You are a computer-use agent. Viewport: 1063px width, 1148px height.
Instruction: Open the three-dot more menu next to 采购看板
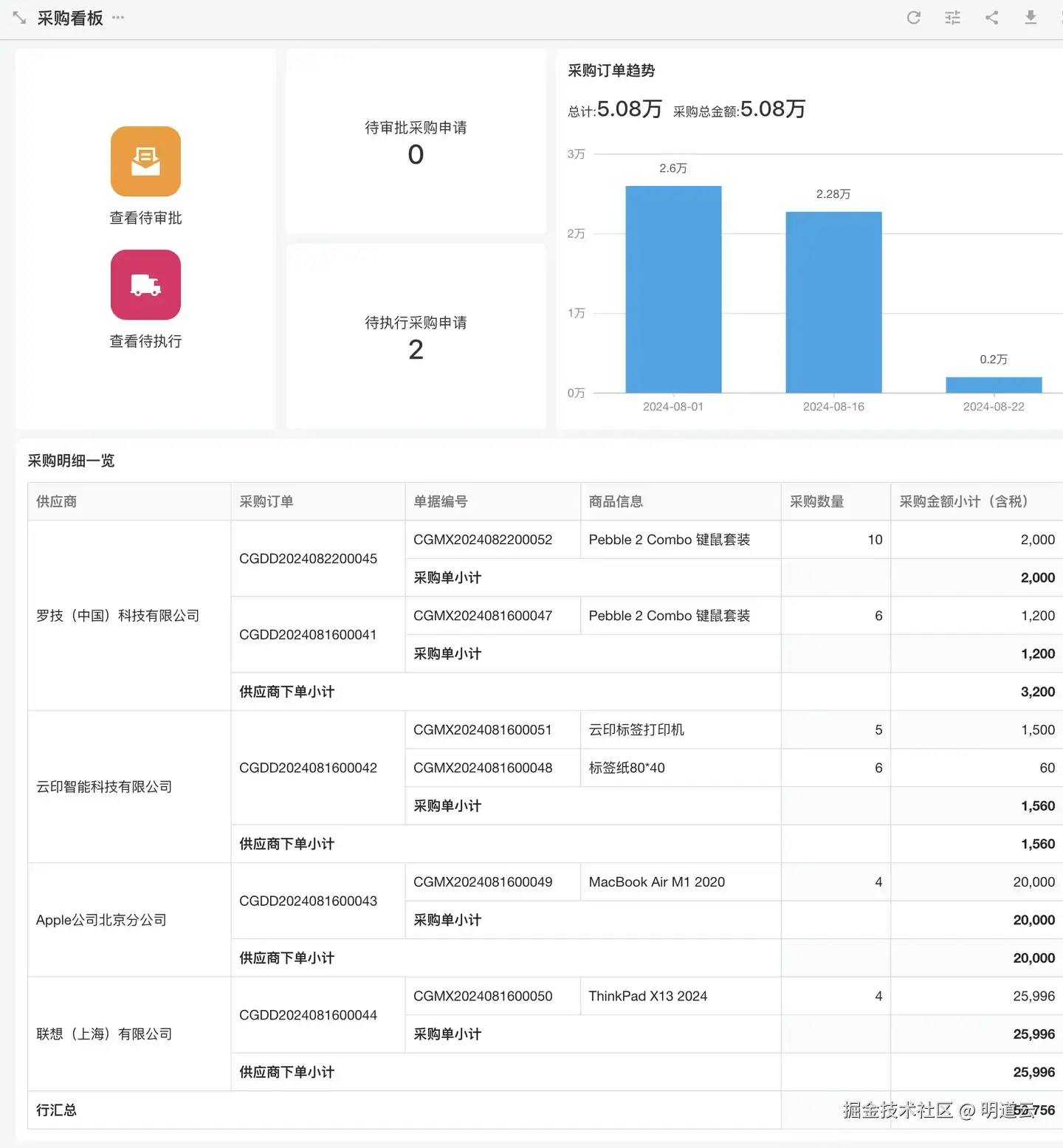(118, 18)
